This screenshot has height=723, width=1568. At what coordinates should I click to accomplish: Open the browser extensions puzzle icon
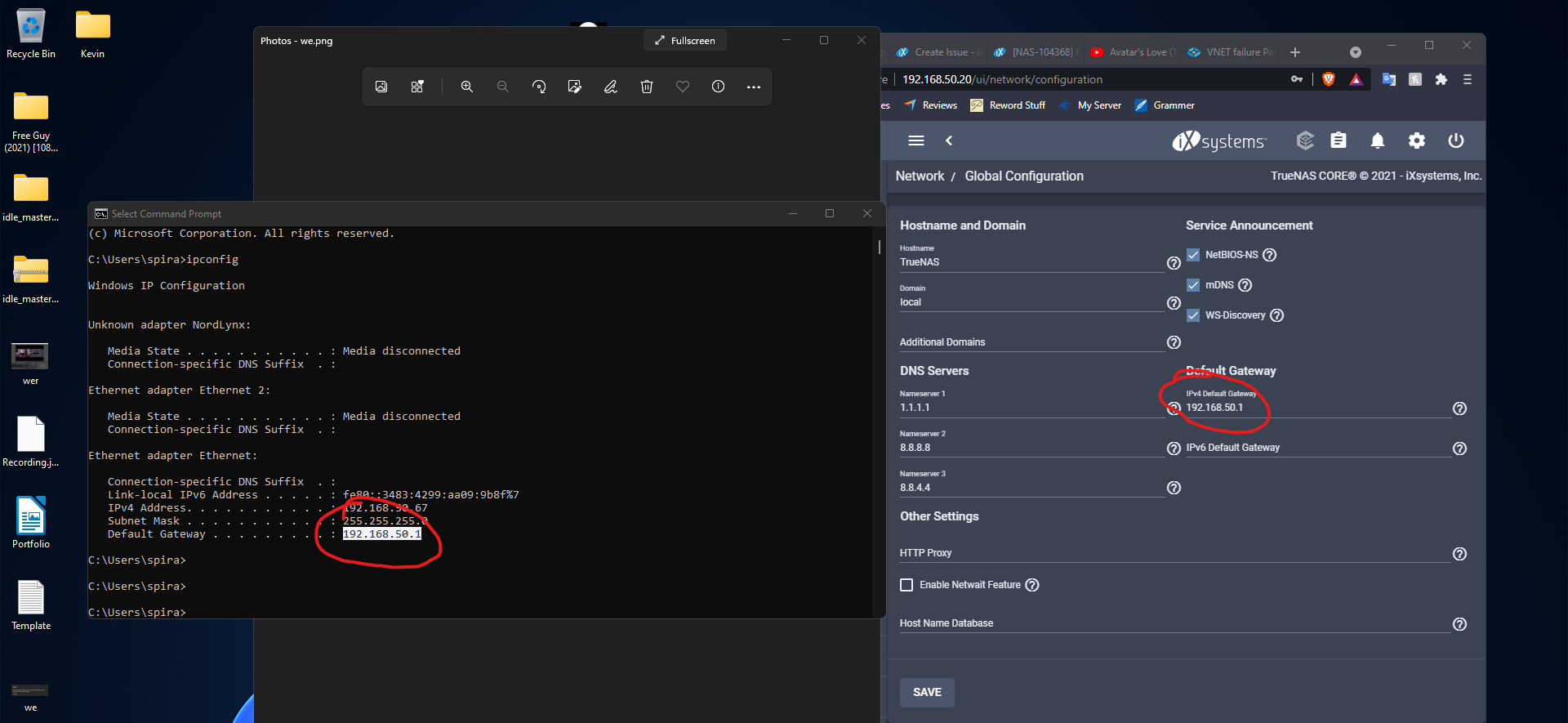(1441, 79)
